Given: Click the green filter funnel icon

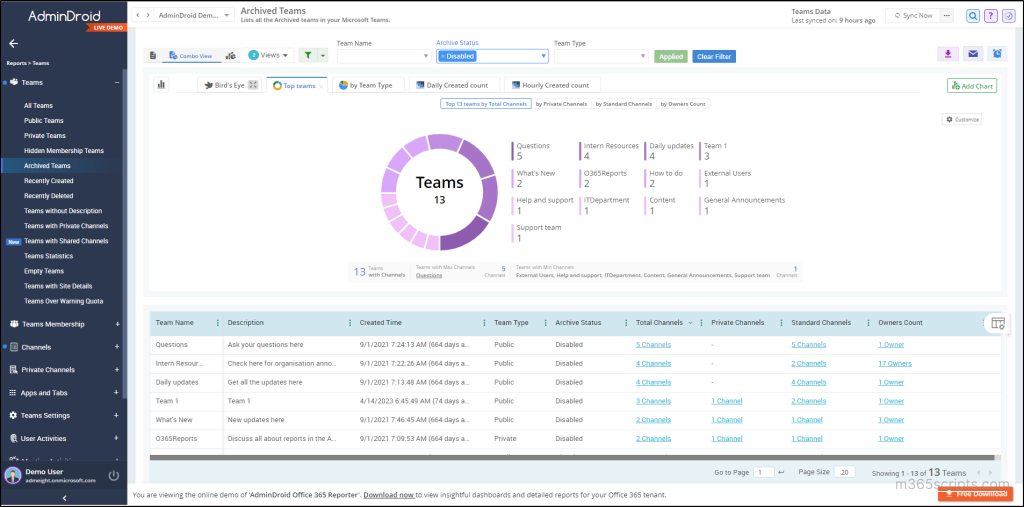Looking at the screenshot, I should (x=308, y=56).
